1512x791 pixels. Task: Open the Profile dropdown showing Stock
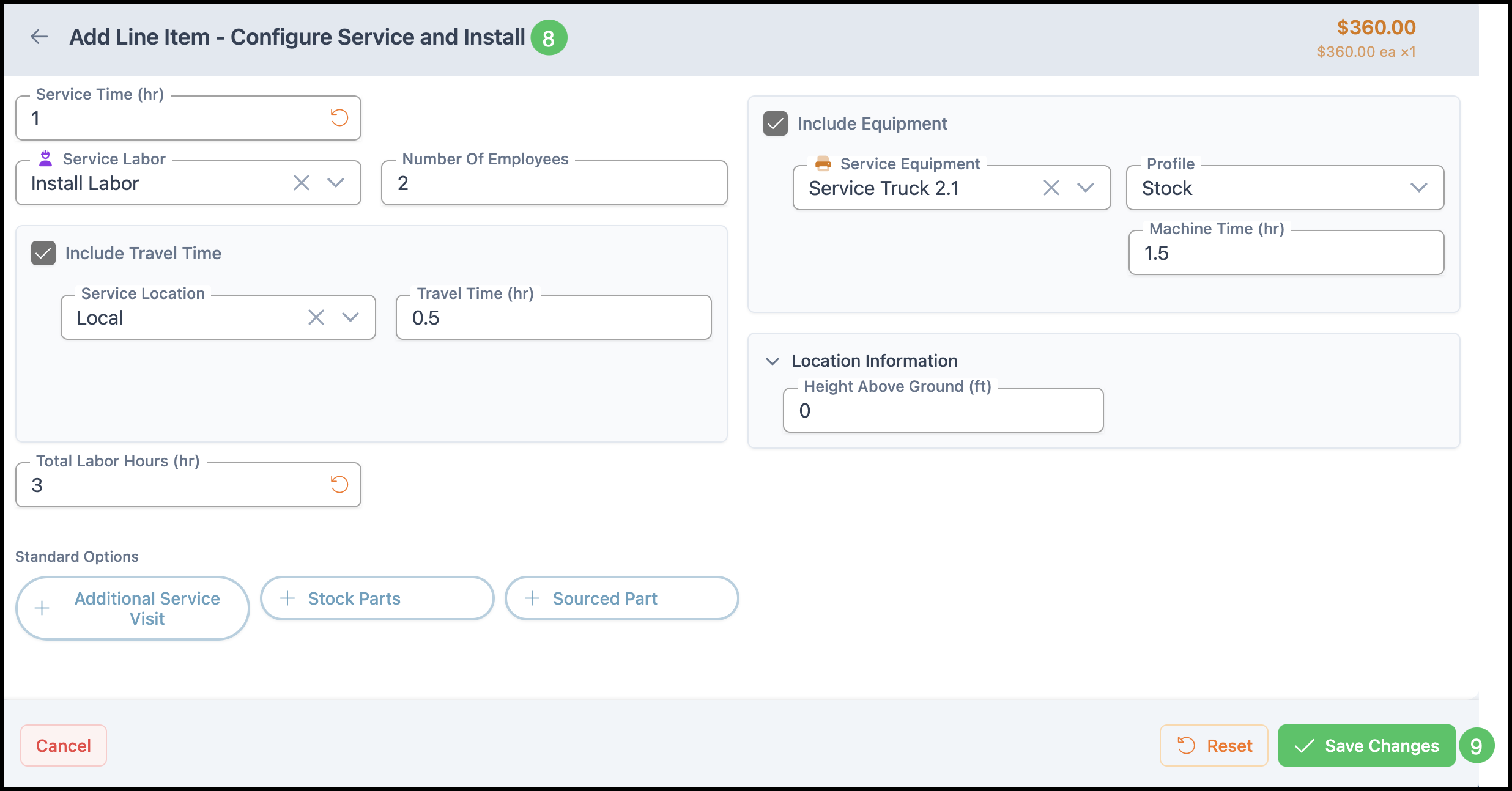(1418, 188)
